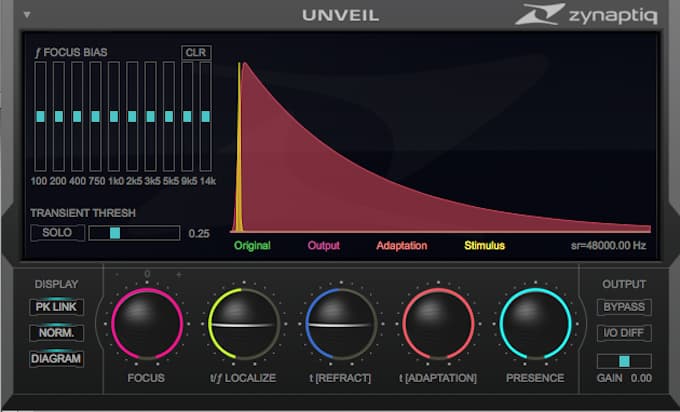Click the TRANSIENT THRESH label
Viewport: 680px width, 412px height.
(x=83, y=213)
